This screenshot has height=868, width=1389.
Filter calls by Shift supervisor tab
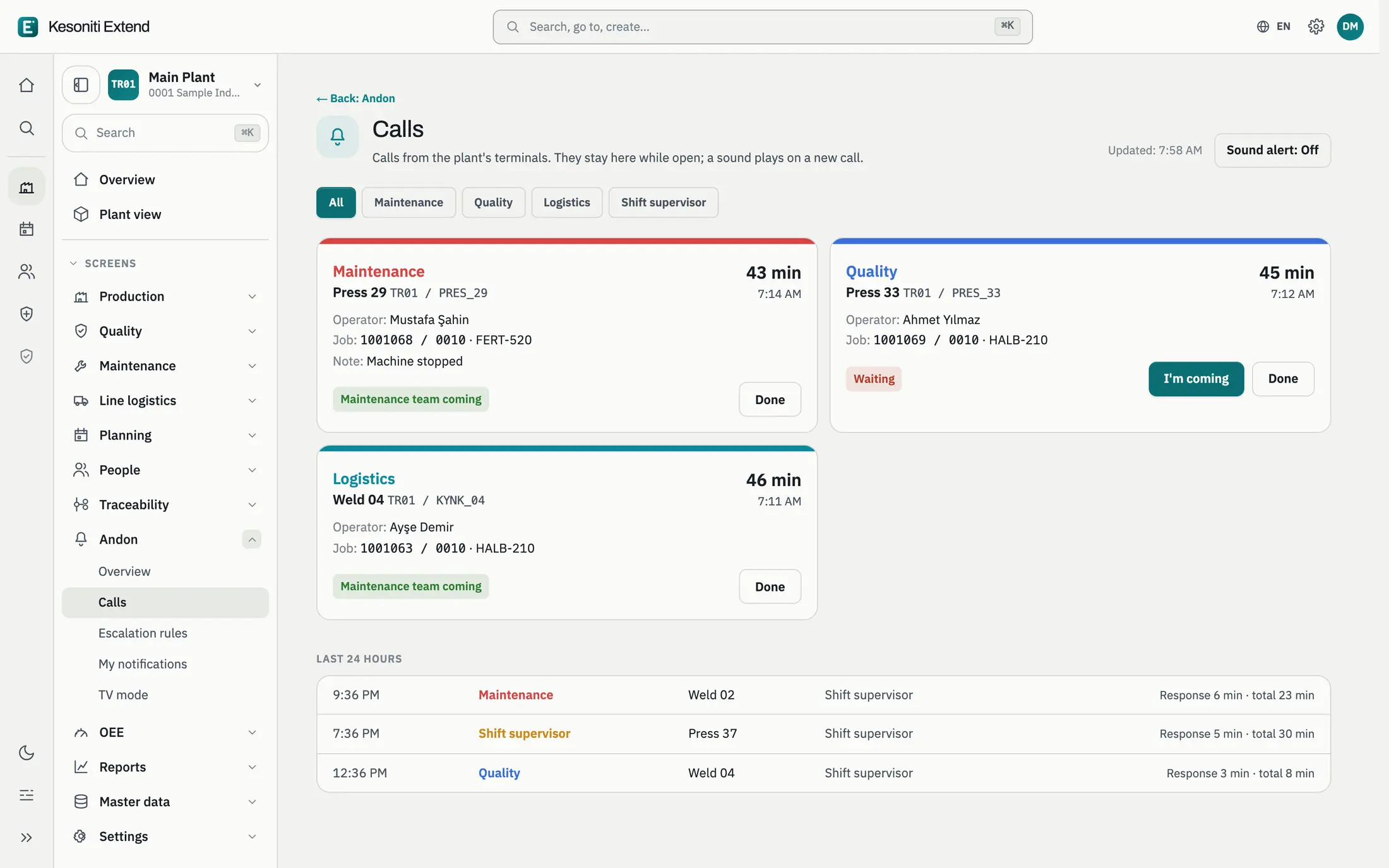(x=663, y=203)
